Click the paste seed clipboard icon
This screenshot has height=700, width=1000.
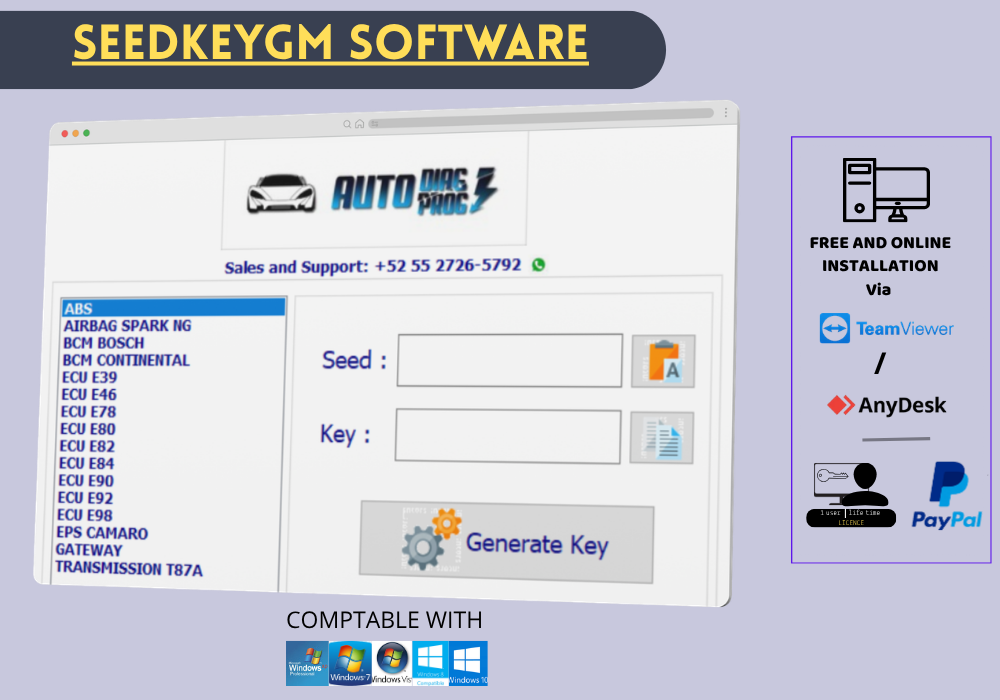pyautogui.click(x=663, y=361)
